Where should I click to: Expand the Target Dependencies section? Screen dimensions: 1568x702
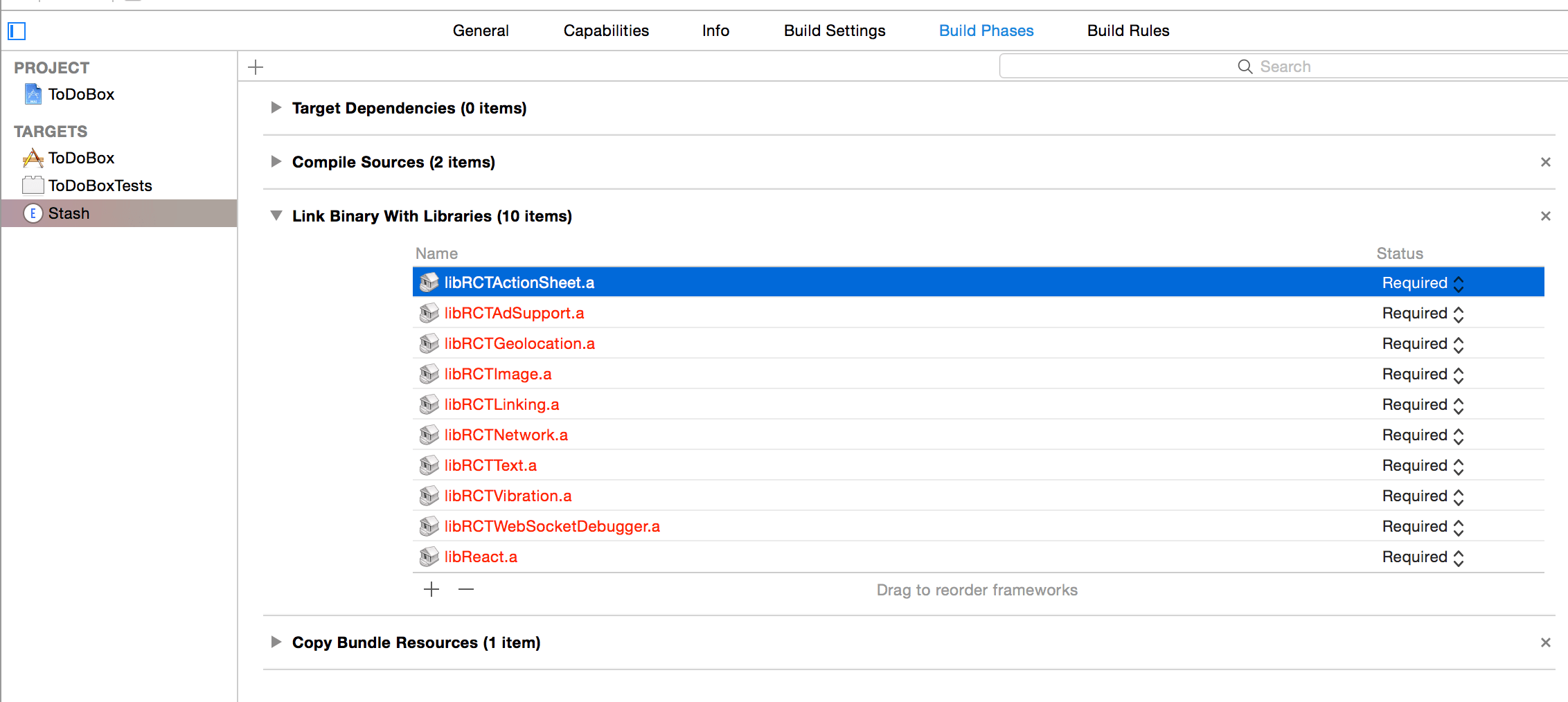276,107
